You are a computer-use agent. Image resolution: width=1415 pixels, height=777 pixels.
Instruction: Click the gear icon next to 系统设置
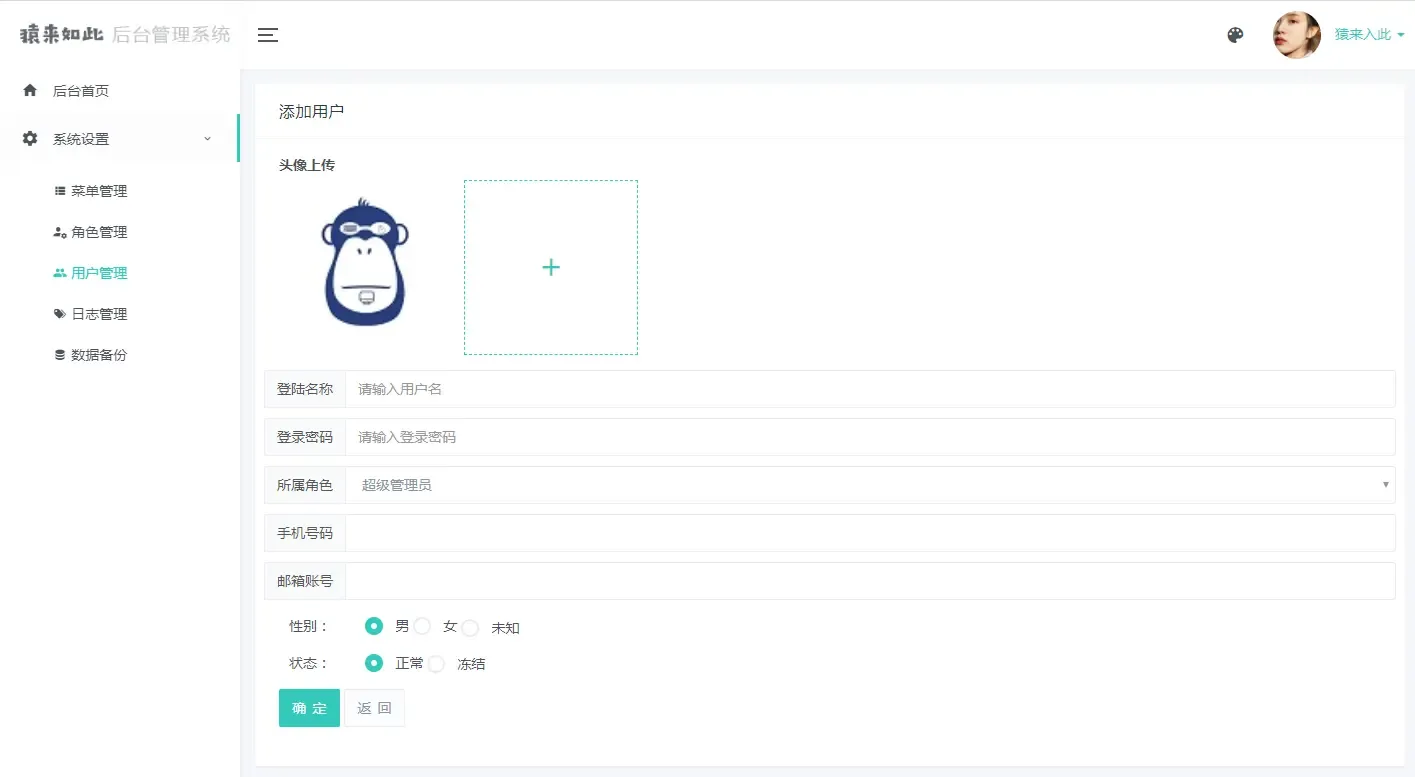(31, 140)
